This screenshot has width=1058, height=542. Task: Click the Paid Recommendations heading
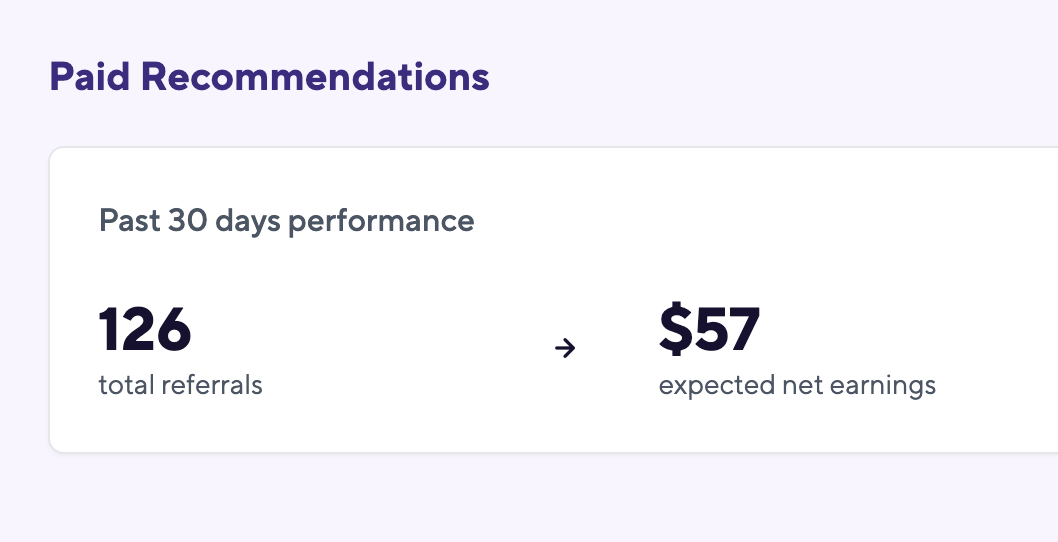269,76
